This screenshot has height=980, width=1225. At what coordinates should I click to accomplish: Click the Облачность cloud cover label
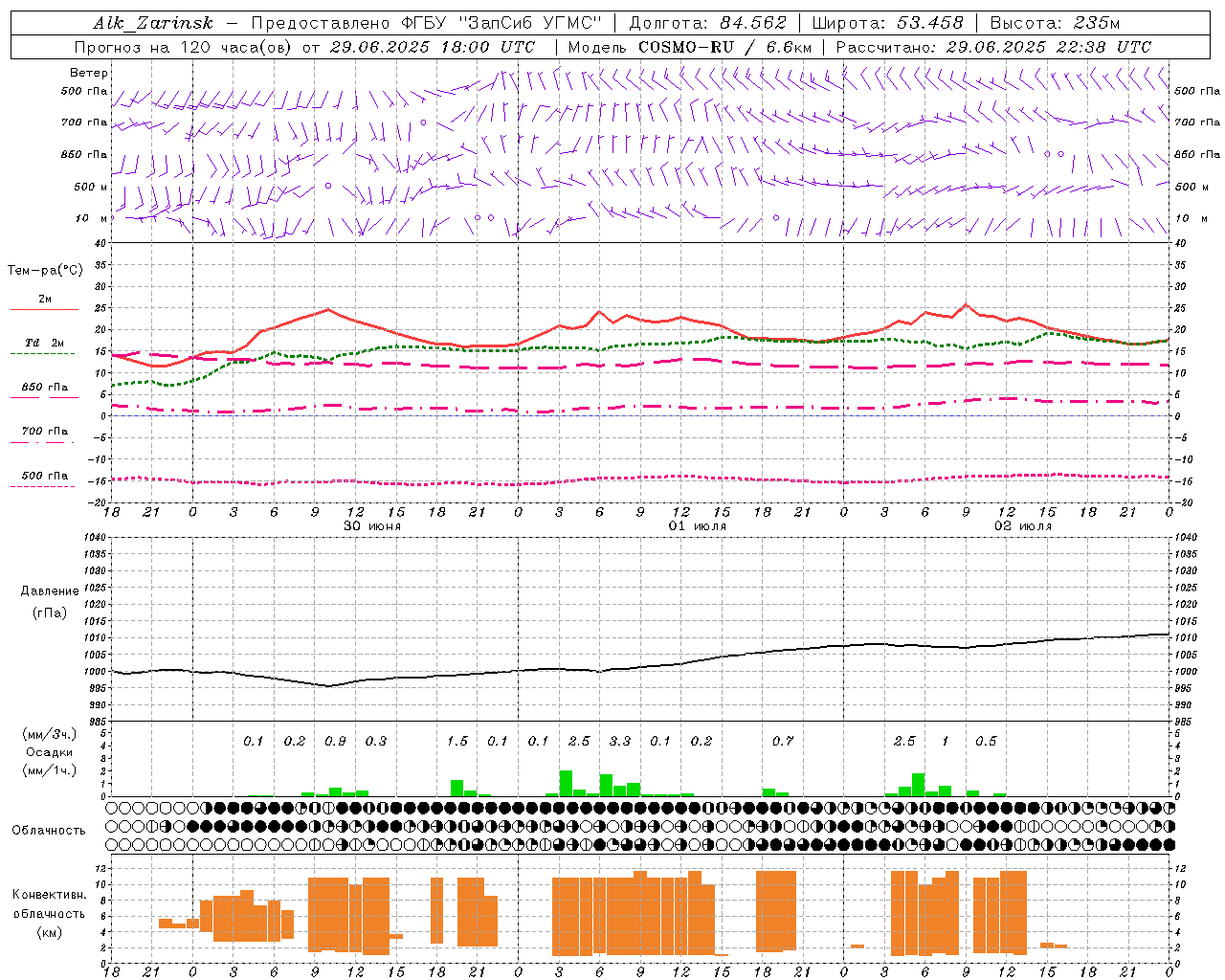49,831
